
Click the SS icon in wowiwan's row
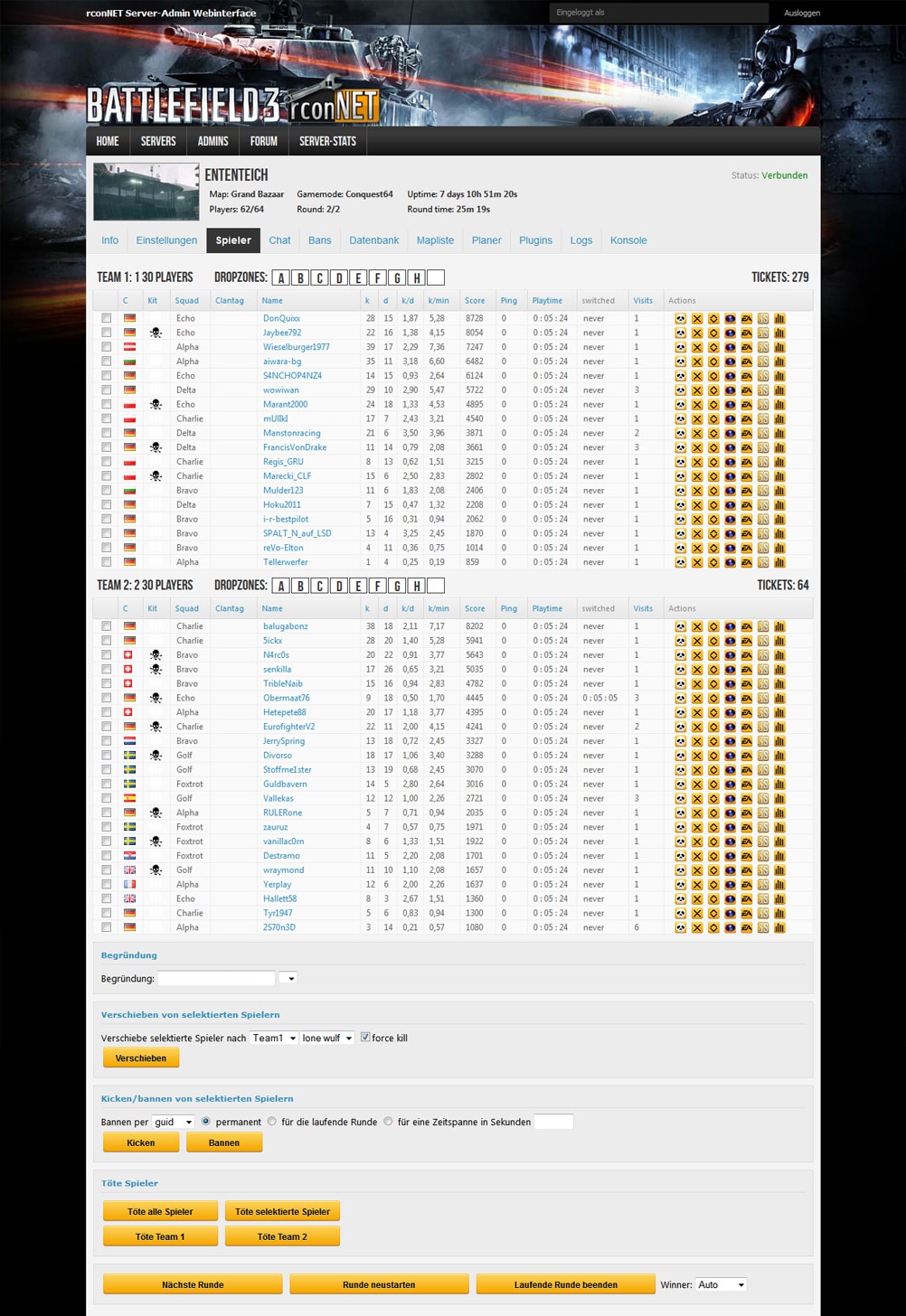pos(763,390)
